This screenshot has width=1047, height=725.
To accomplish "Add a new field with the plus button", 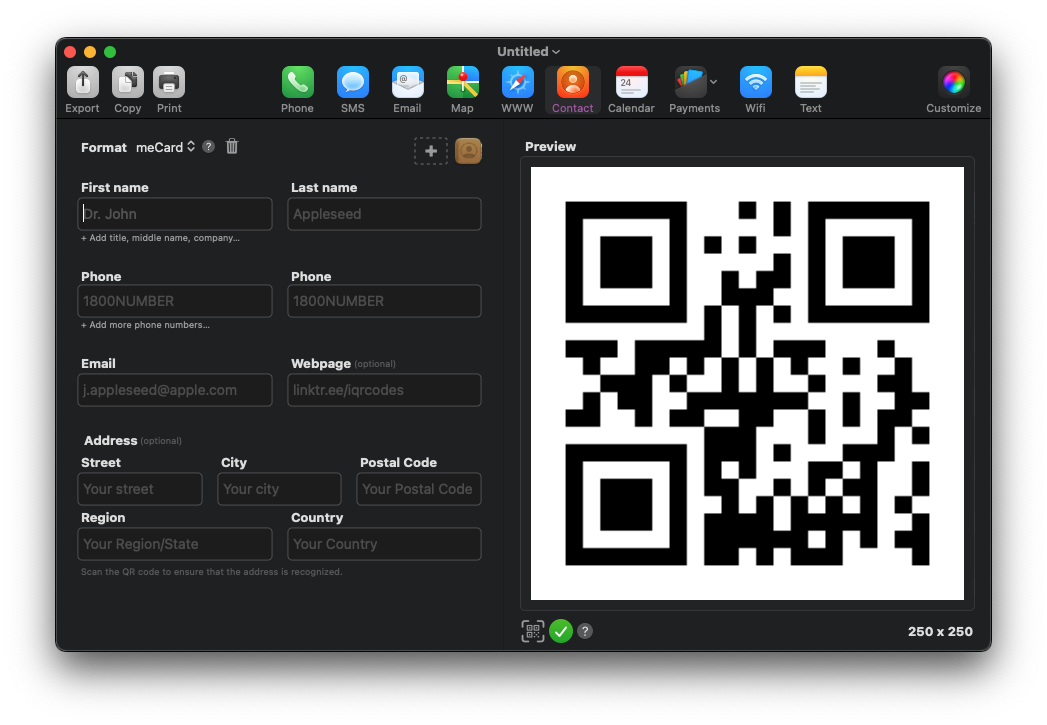I will point(431,150).
